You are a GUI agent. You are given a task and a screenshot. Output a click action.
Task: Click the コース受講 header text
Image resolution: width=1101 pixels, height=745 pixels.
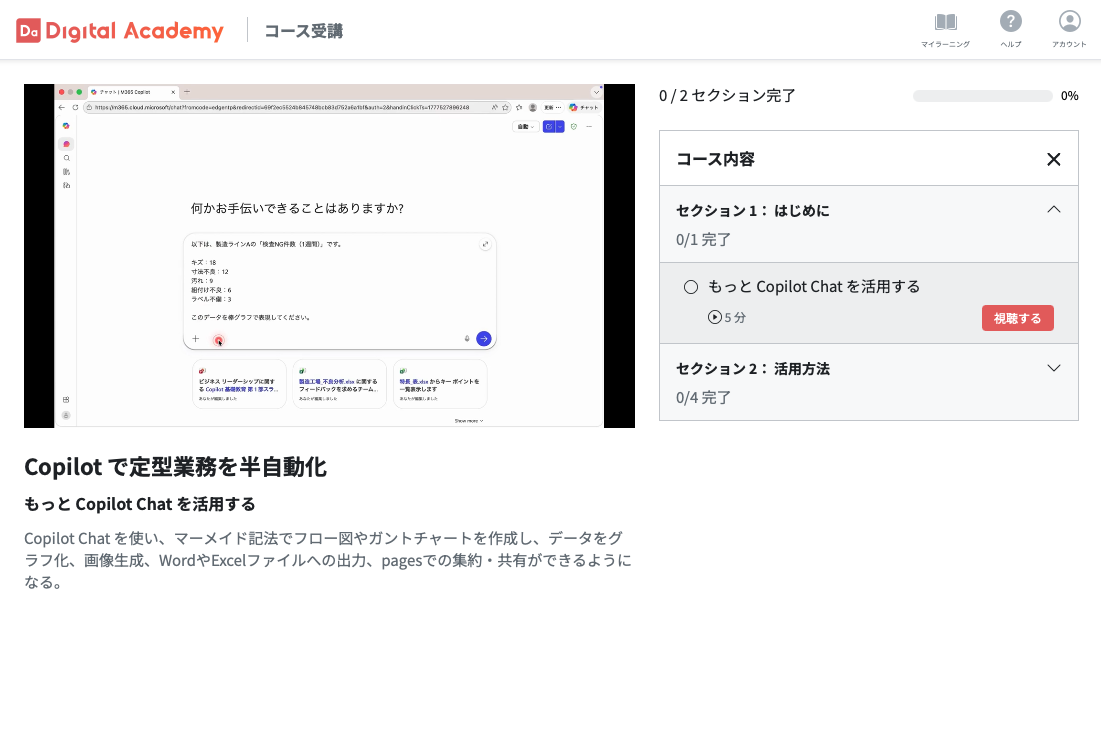(x=303, y=31)
